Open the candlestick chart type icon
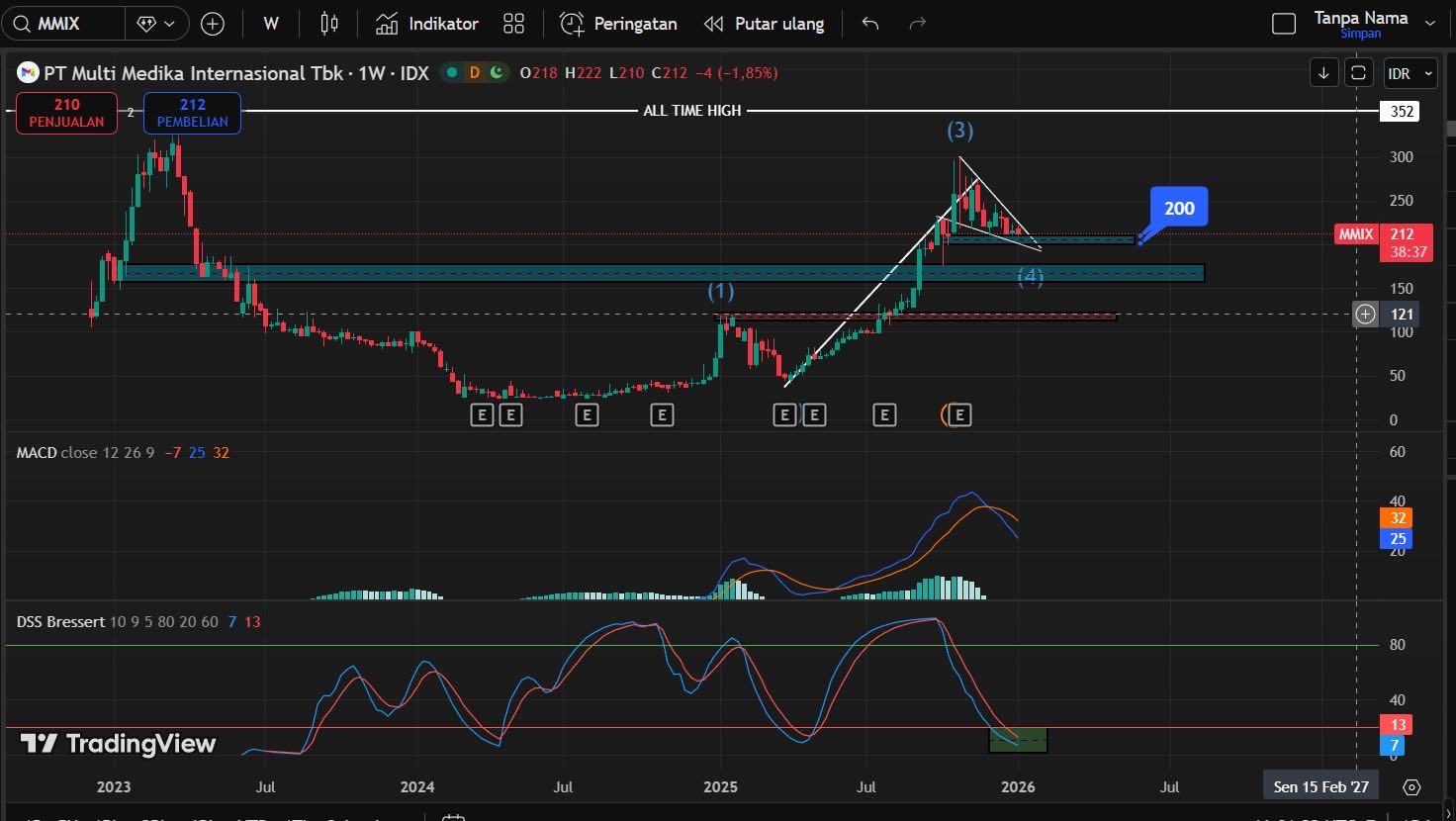The width and height of the screenshot is (1456, 821). 329,24
